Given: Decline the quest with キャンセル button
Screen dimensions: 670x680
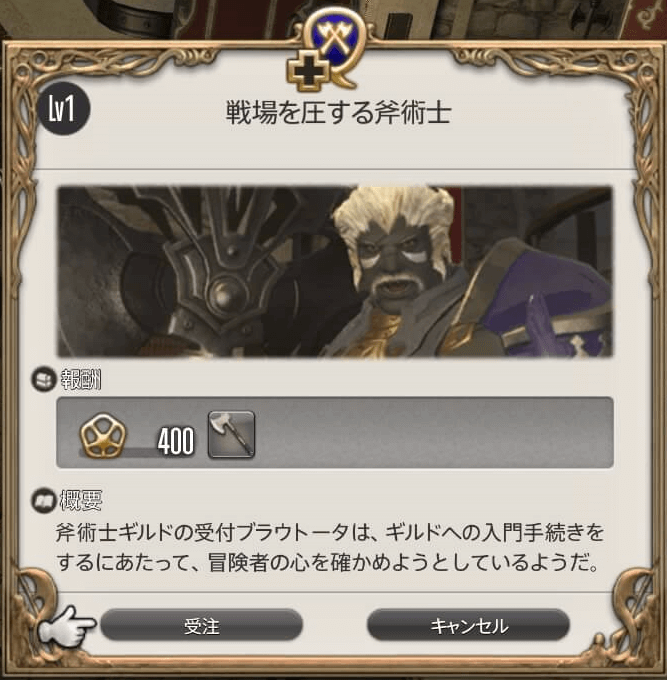Looking at the screenshot, I should [468, 625].
